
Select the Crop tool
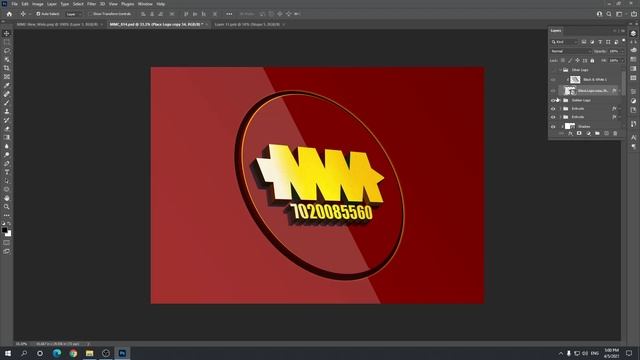7,68
